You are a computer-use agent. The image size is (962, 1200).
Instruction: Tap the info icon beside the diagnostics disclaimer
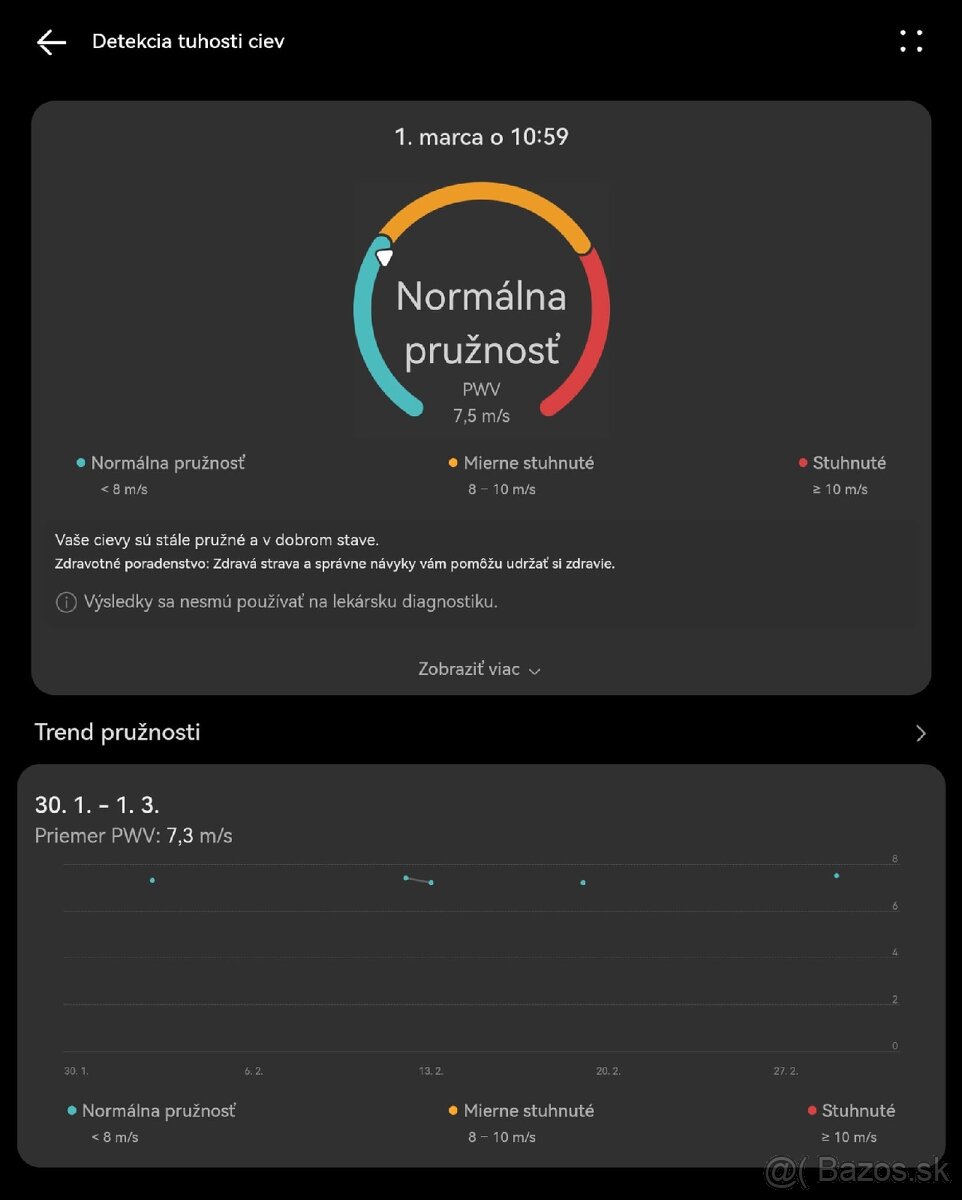tap(66, 602)
